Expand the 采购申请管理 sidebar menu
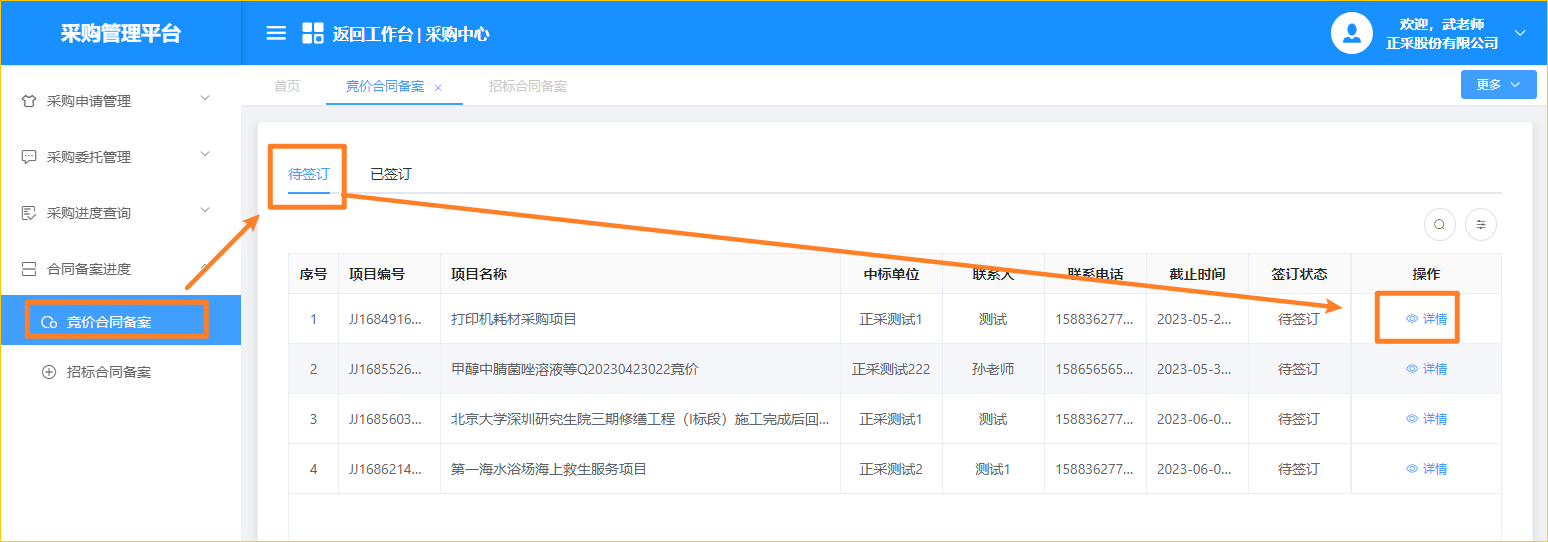 (205, 98)
